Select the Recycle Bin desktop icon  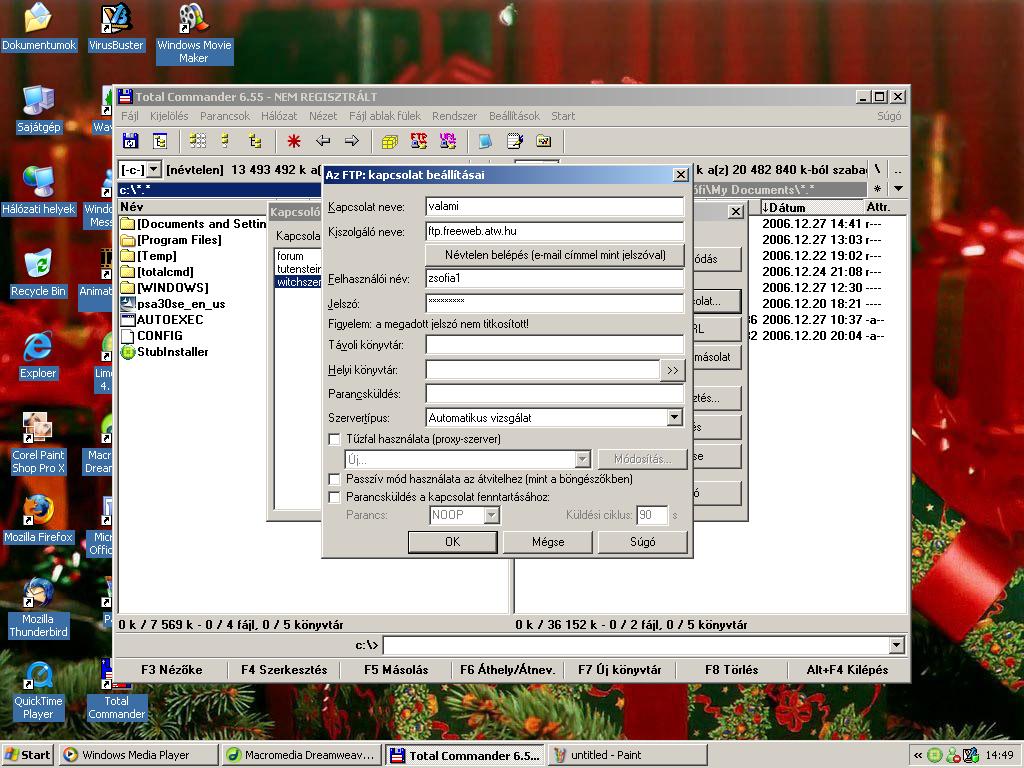[x=38, y=272]
